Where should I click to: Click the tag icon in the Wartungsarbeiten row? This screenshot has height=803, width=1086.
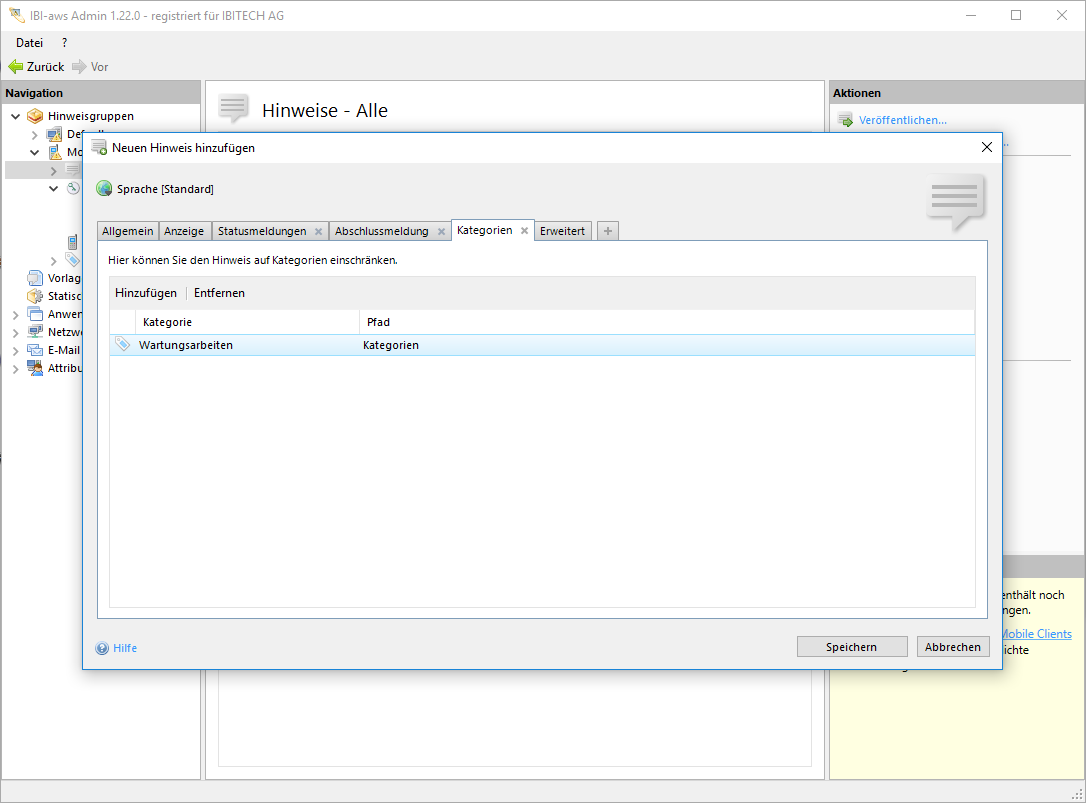[x=123, y=345]
